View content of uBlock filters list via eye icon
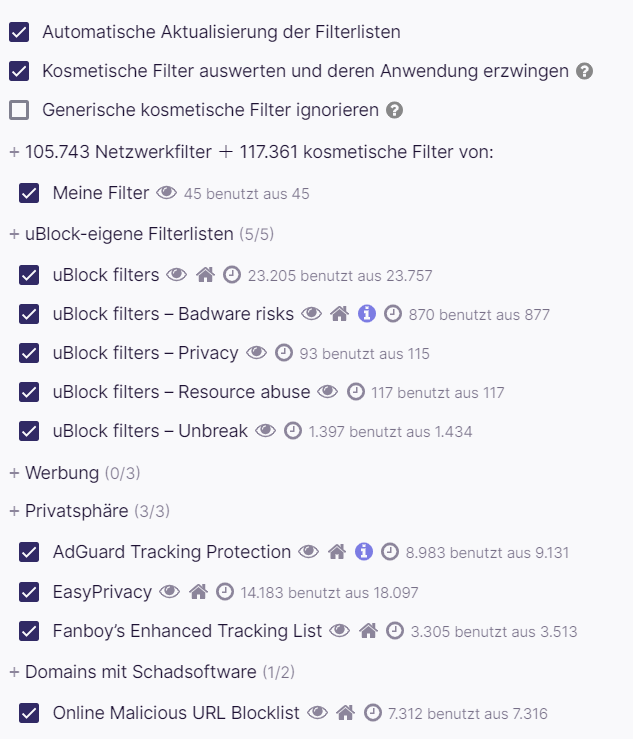633x739 pixels. click(x=177, y=274)
